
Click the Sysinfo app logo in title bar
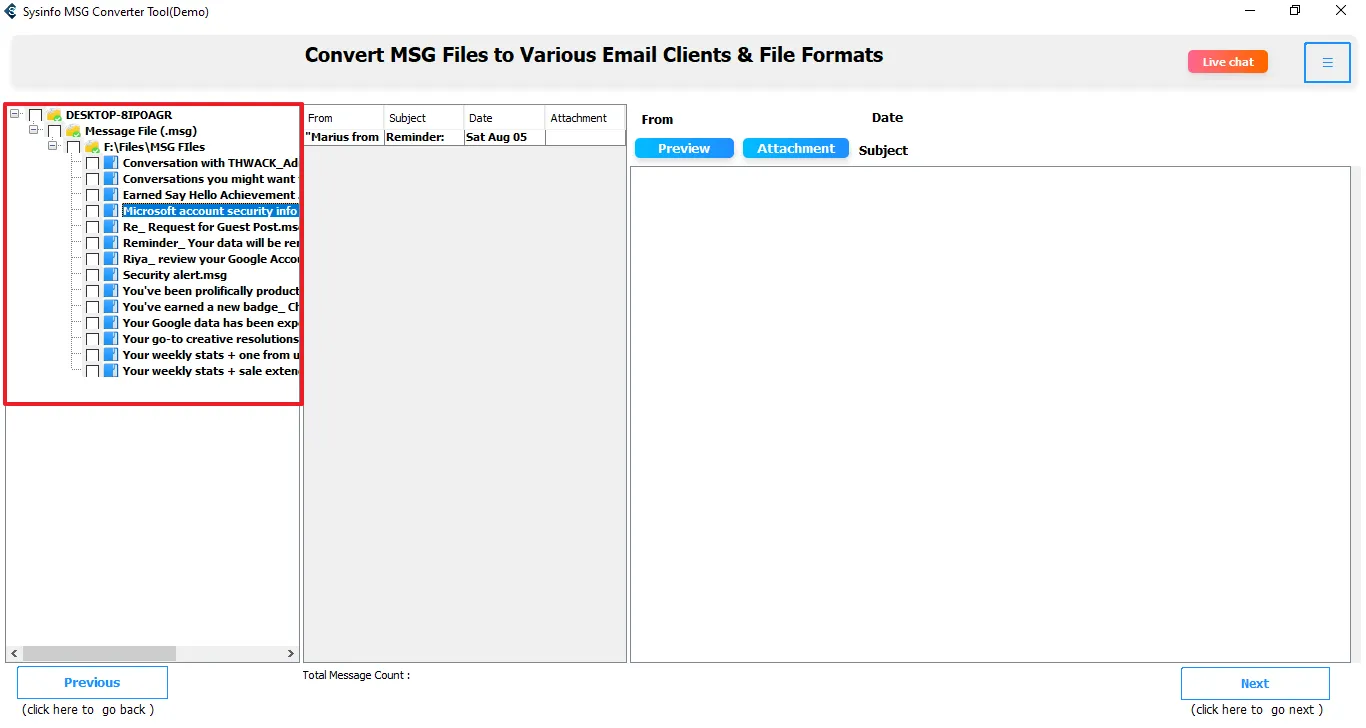pyautogui.click(x=11, y=12)
